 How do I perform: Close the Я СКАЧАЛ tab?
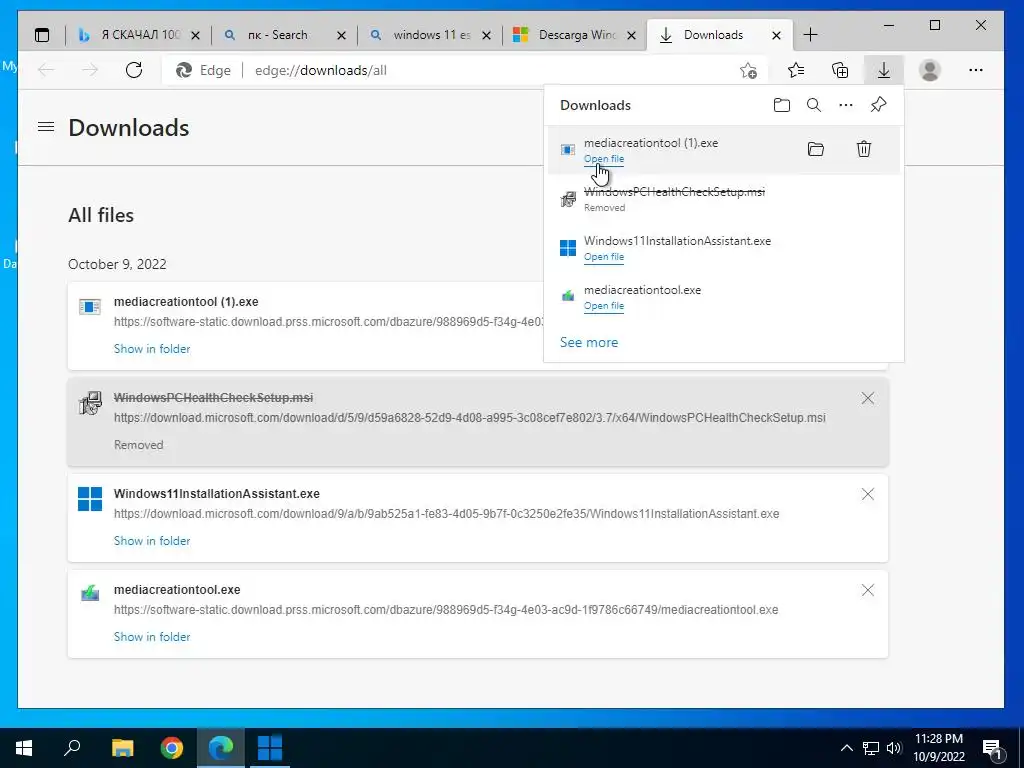195,35
